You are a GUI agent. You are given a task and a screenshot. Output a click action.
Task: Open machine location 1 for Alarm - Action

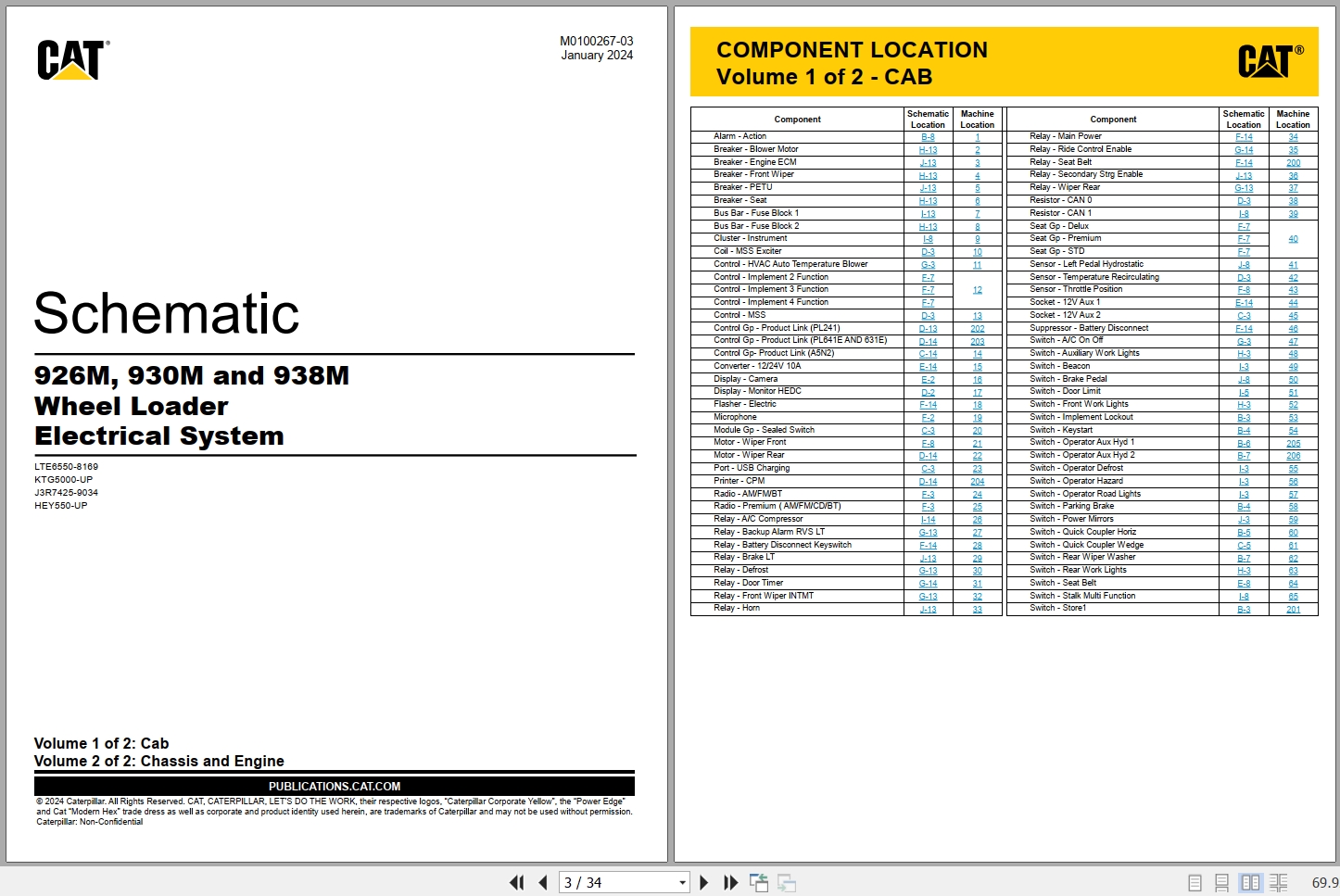pos(977,137)
